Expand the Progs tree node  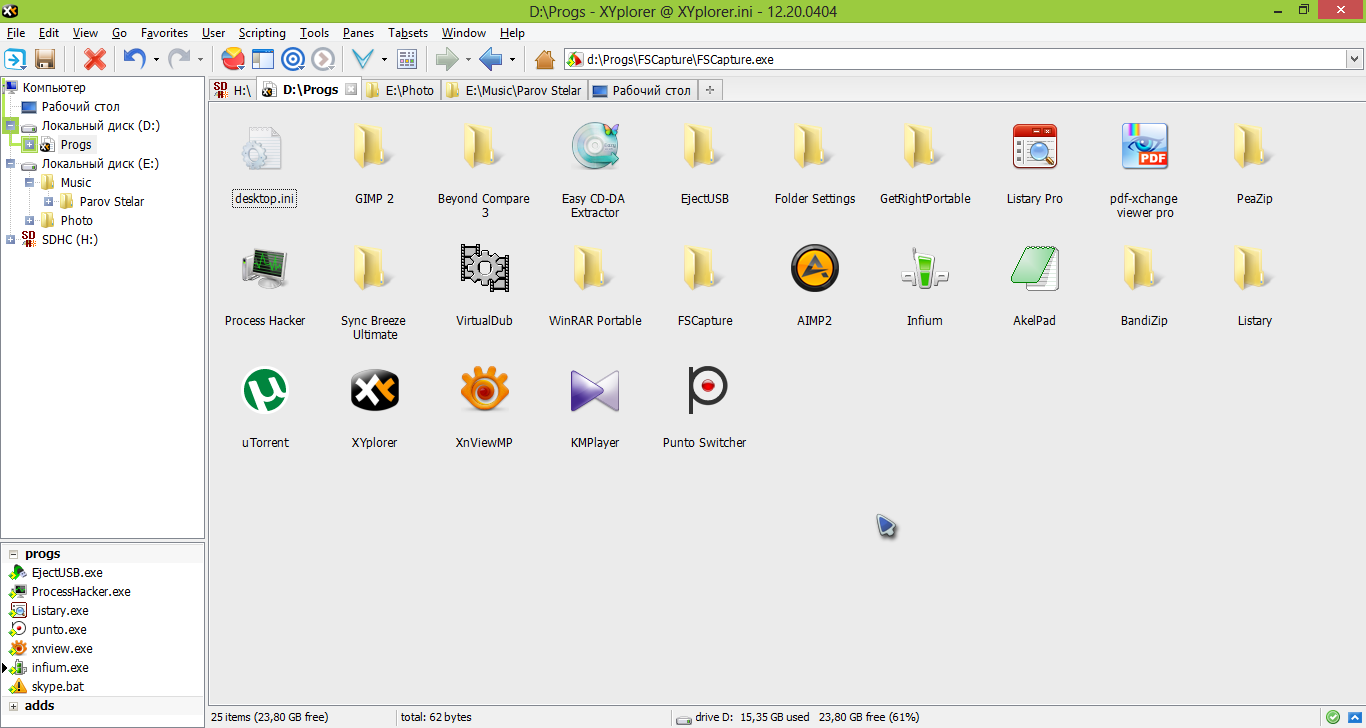click(x=30, y=145)
